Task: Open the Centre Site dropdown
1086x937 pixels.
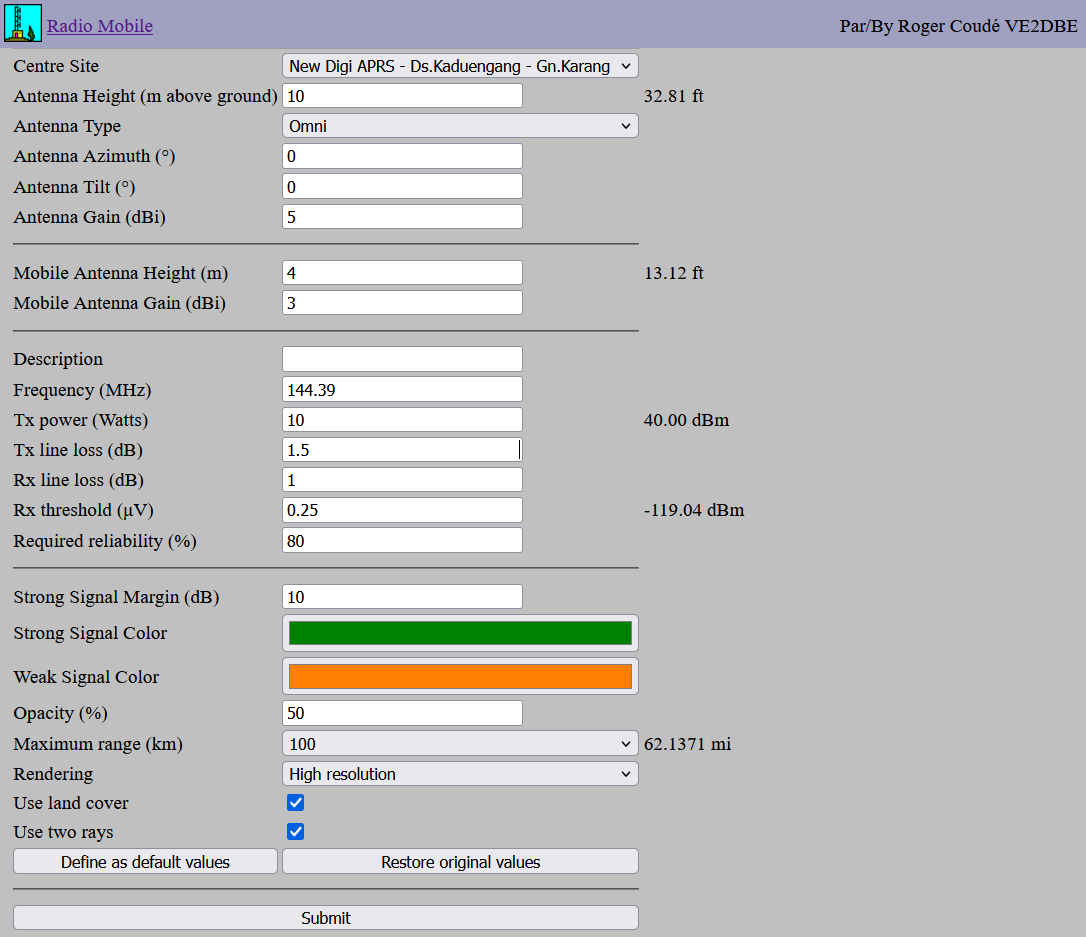Action: click(x=460, y=66)
